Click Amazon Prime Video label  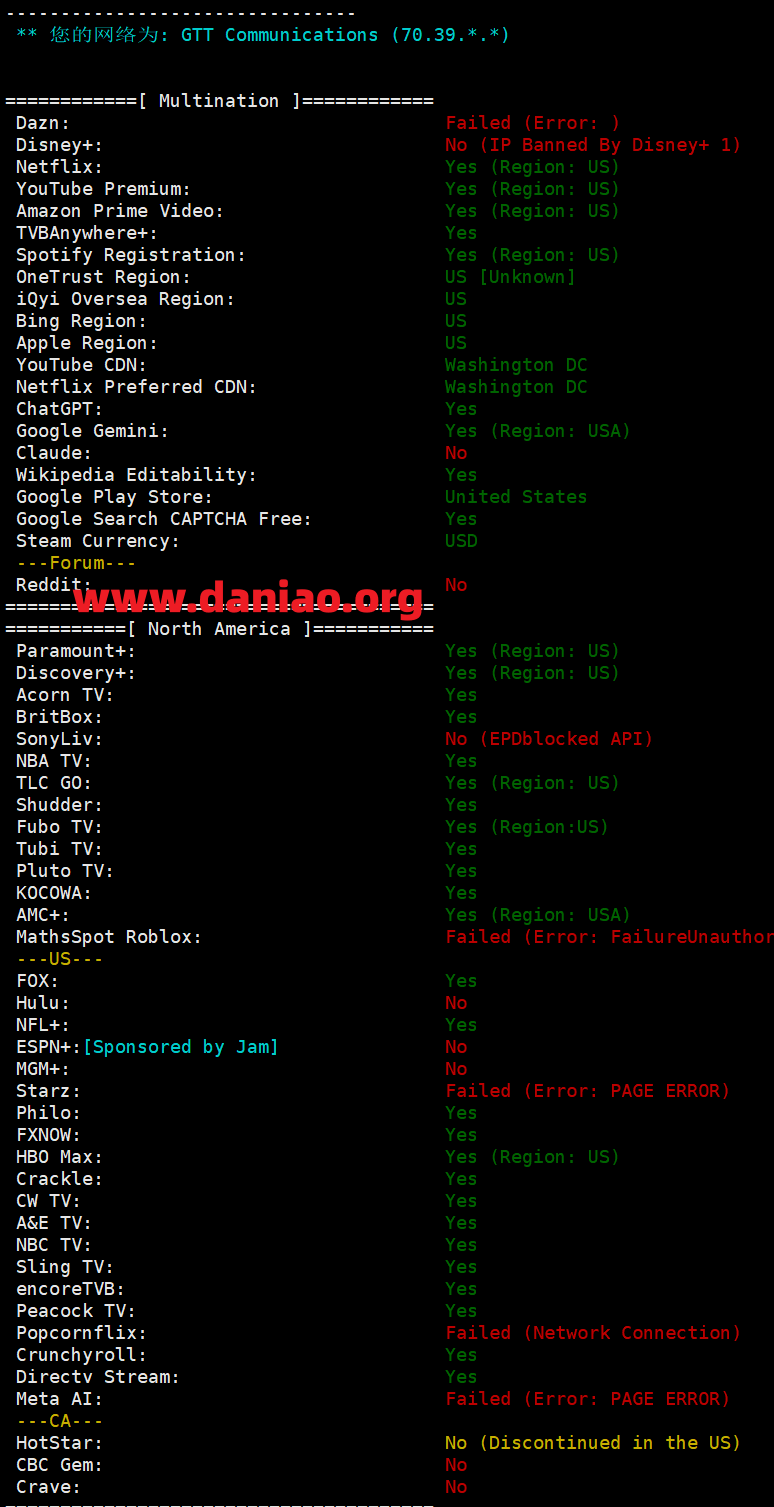click(120, 211)
